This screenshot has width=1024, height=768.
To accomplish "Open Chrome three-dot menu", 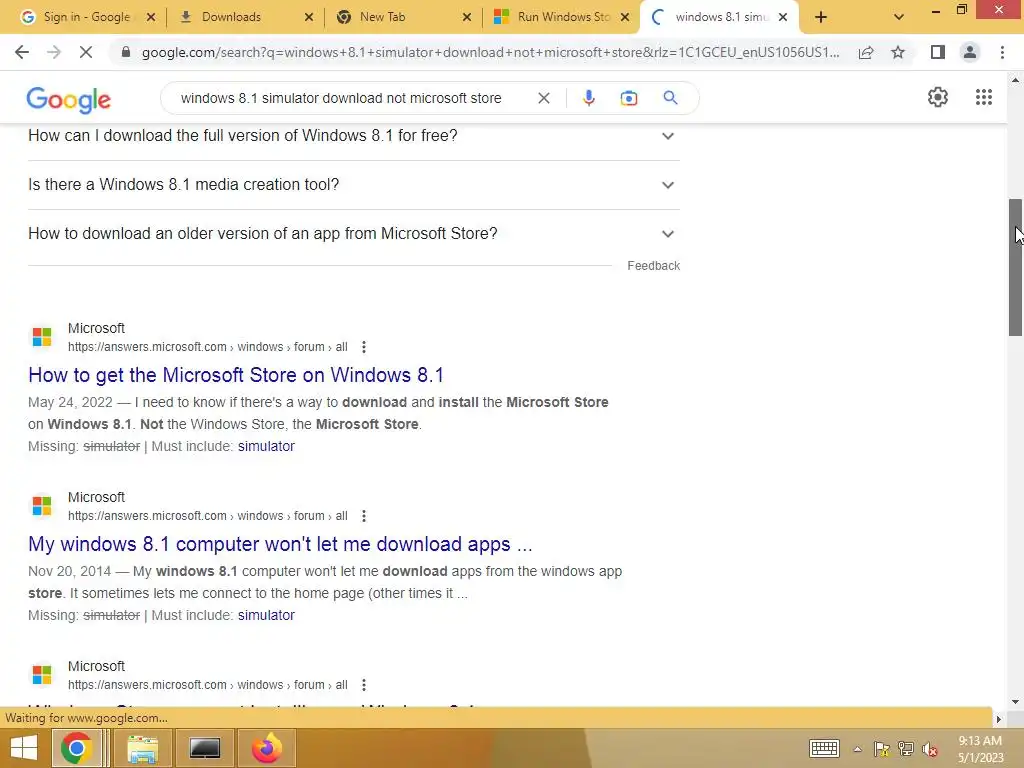I will (1002, 52).
